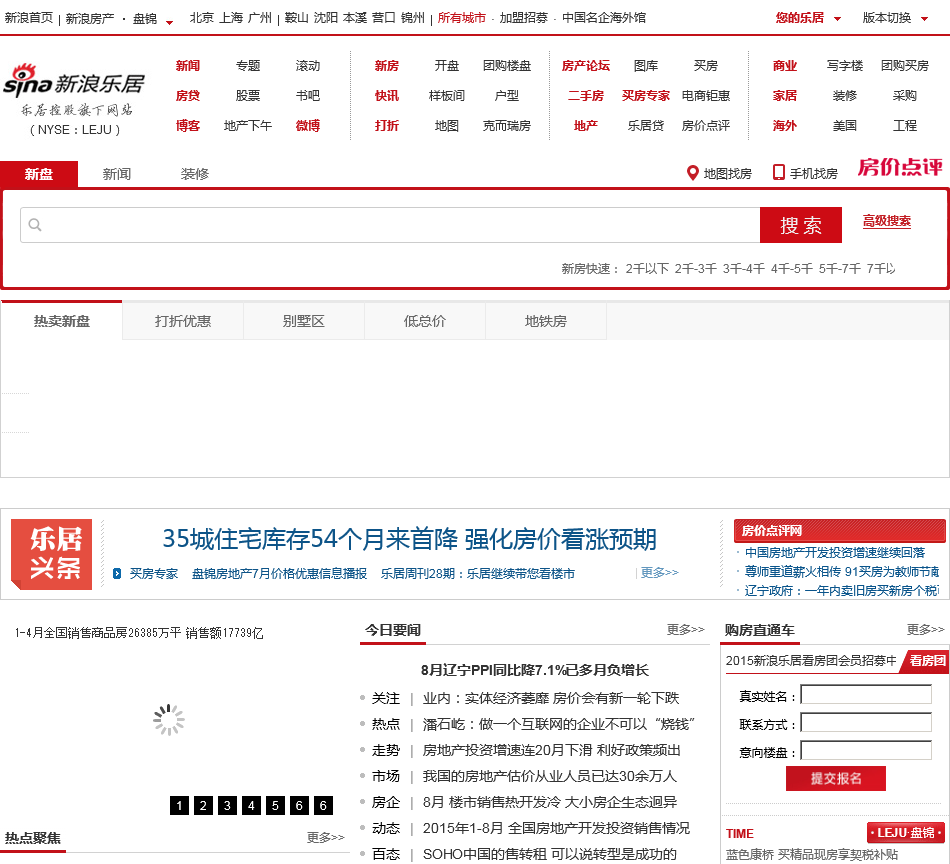The image size is (950, 864).
Task: Open the 微博 nav link
Action: tap(308, 126)
